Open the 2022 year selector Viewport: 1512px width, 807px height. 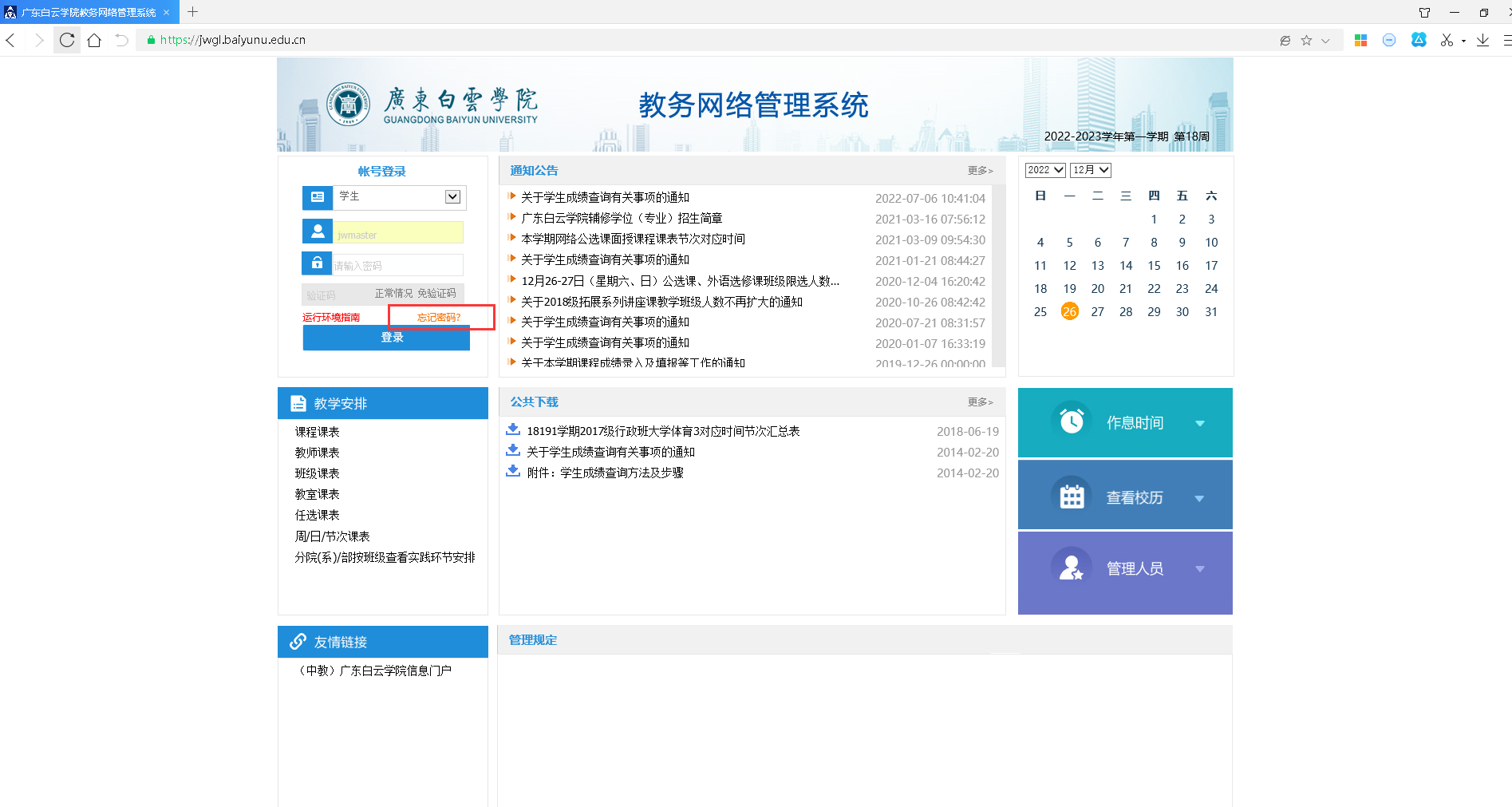click(x=1045, y=170)
